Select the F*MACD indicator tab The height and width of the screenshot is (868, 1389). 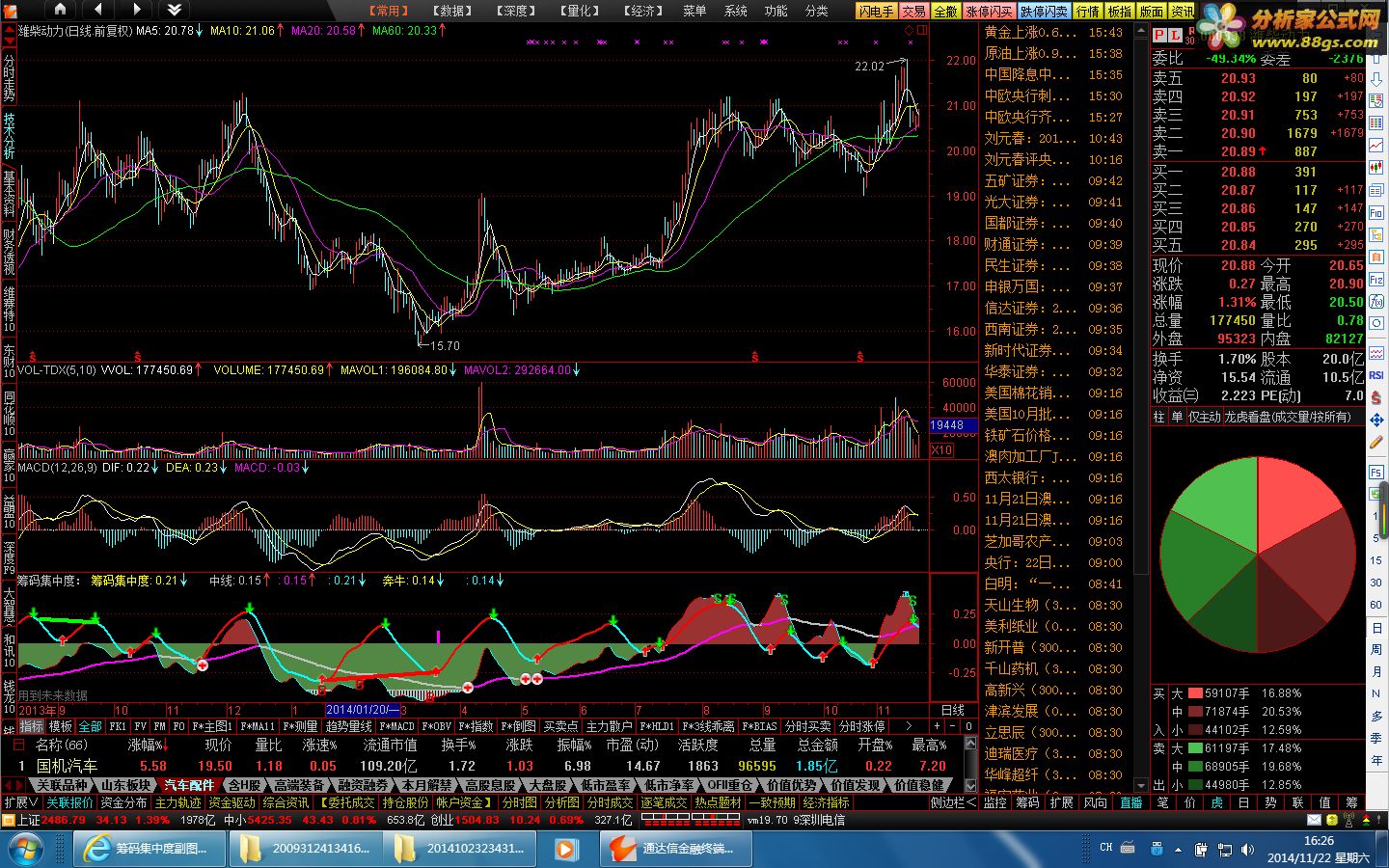click(396, 726)
